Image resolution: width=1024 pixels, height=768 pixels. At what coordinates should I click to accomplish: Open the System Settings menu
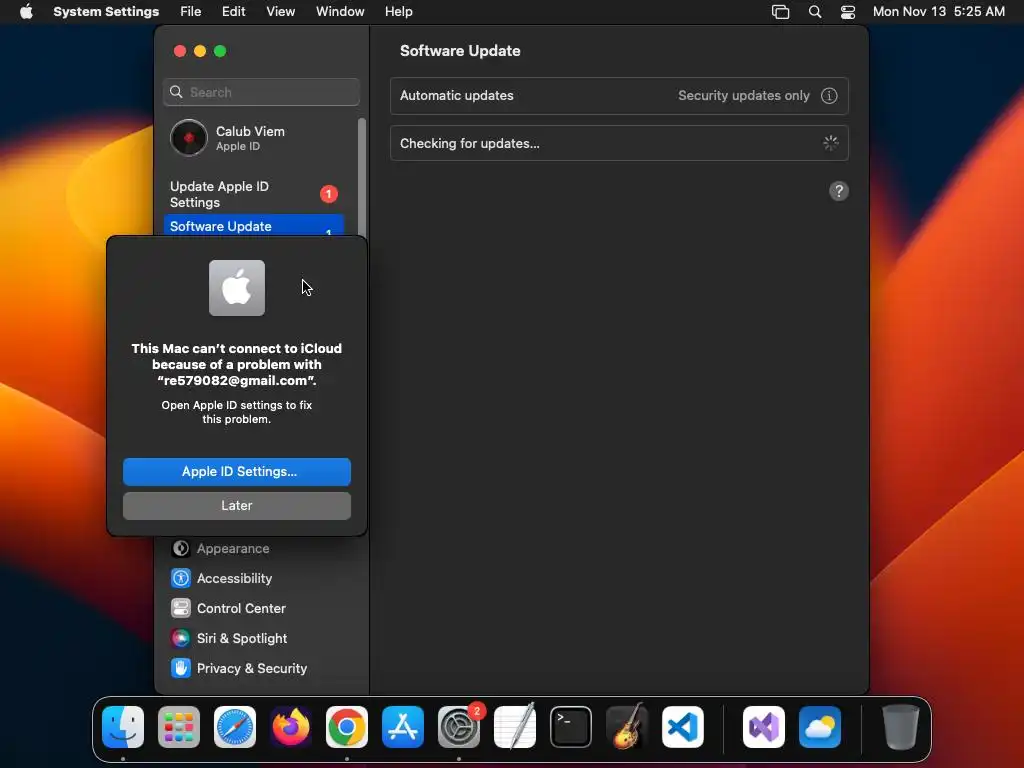106,11
